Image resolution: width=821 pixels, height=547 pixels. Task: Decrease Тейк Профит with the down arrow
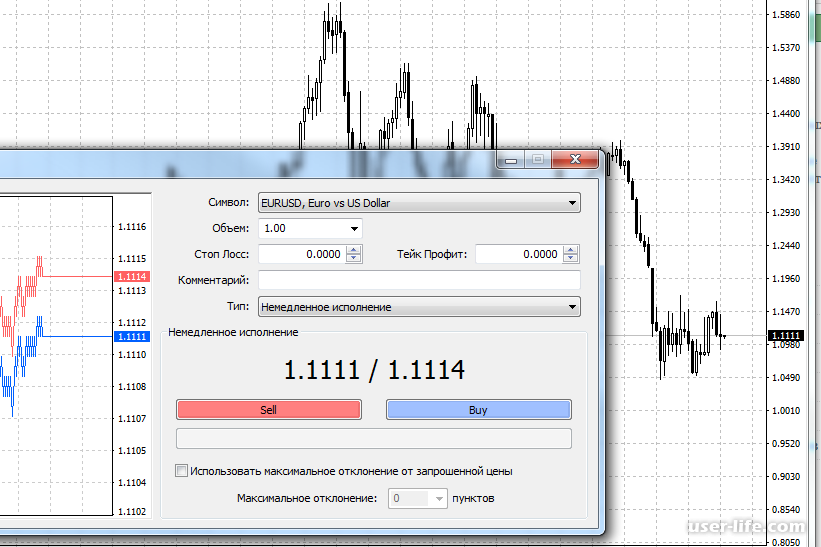(571, 259)
